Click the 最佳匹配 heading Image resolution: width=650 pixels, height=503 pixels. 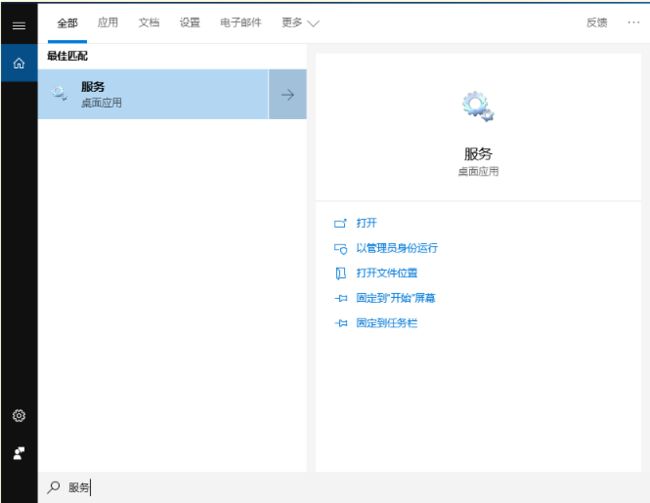(x=67, y=56)
